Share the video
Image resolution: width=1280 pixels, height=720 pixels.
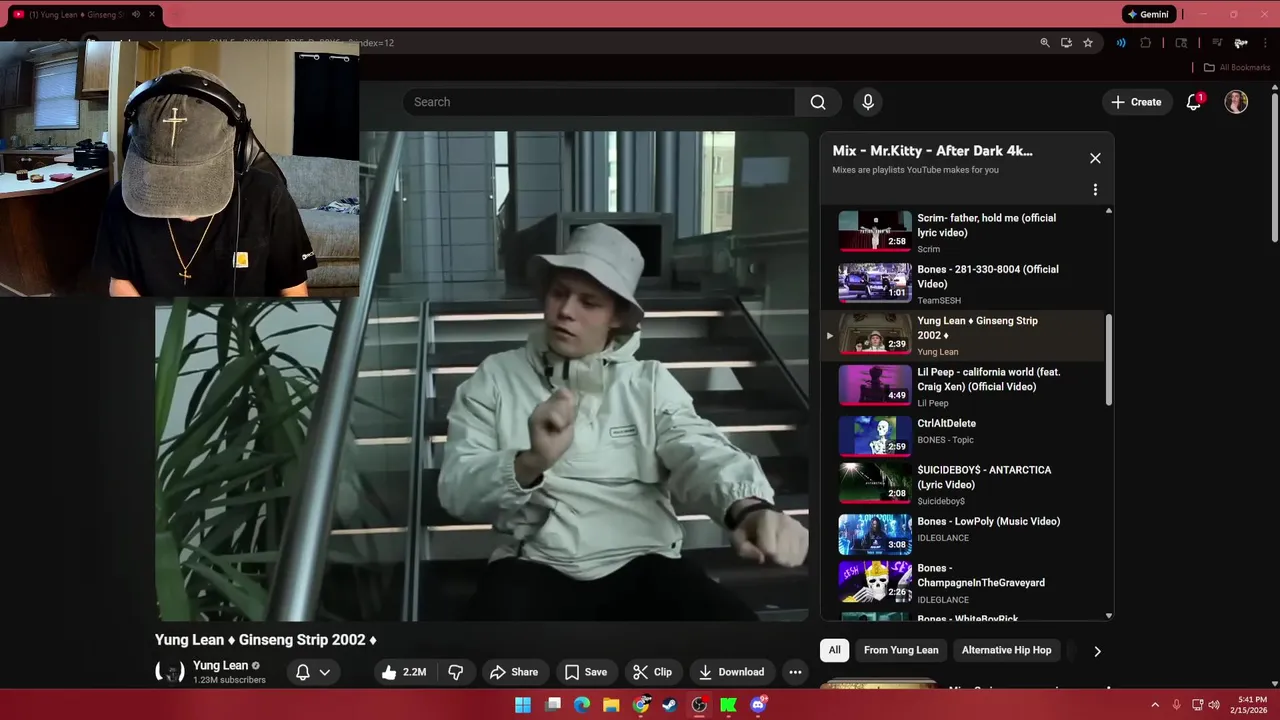click(x=514, y=672)
